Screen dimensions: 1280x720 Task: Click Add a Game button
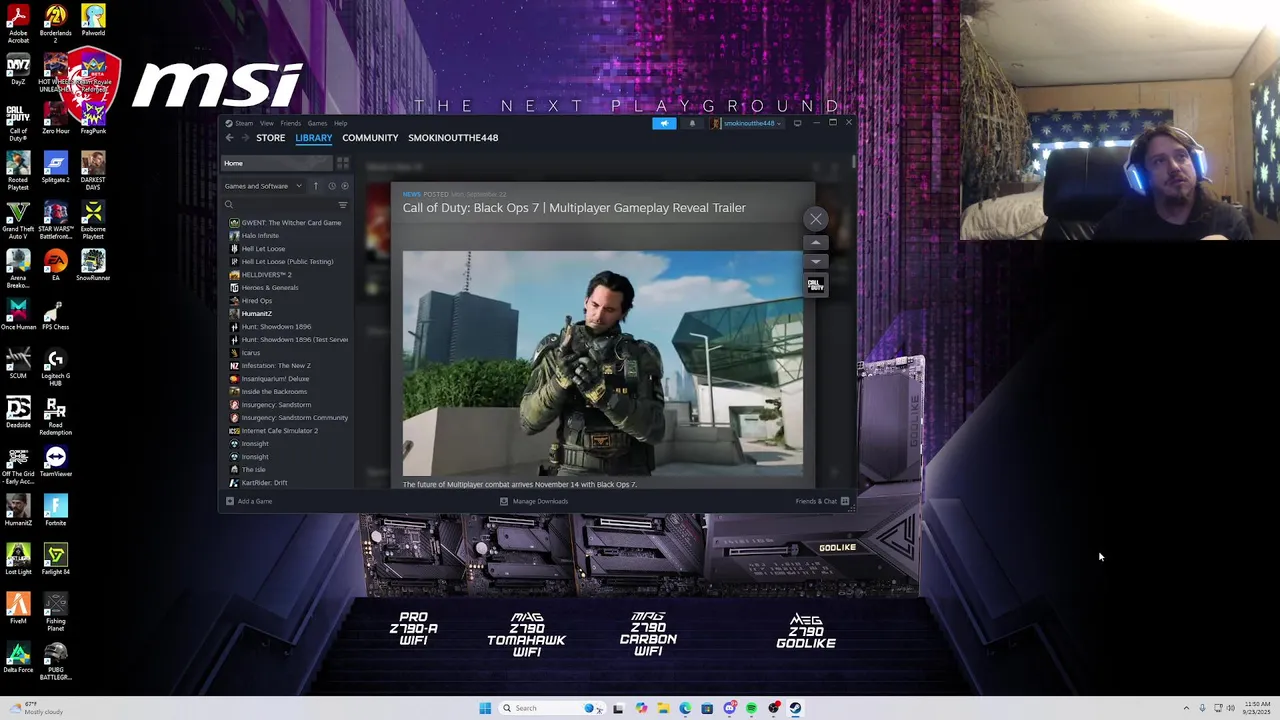(249, 501)
